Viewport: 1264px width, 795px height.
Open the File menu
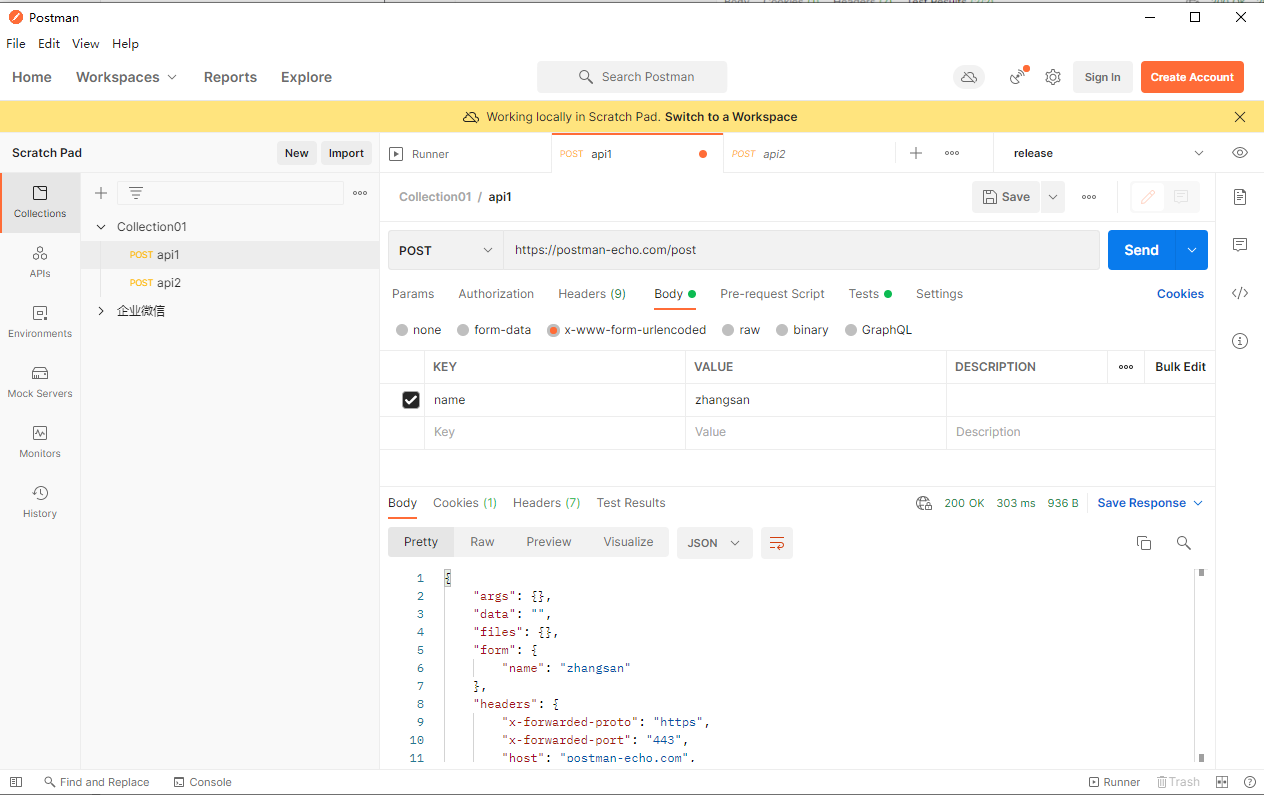[x=16, y=44]
